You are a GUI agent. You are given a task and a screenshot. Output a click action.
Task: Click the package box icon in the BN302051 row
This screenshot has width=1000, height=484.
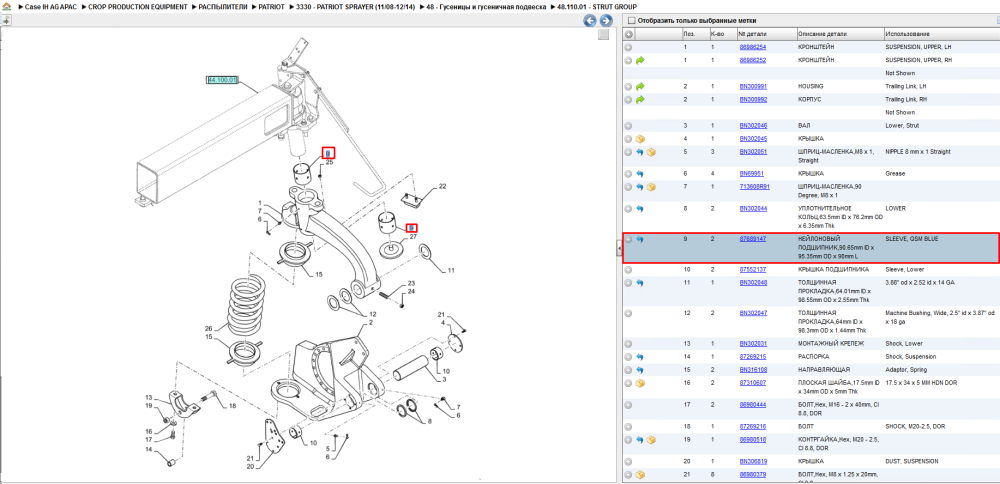pos(651,152)
